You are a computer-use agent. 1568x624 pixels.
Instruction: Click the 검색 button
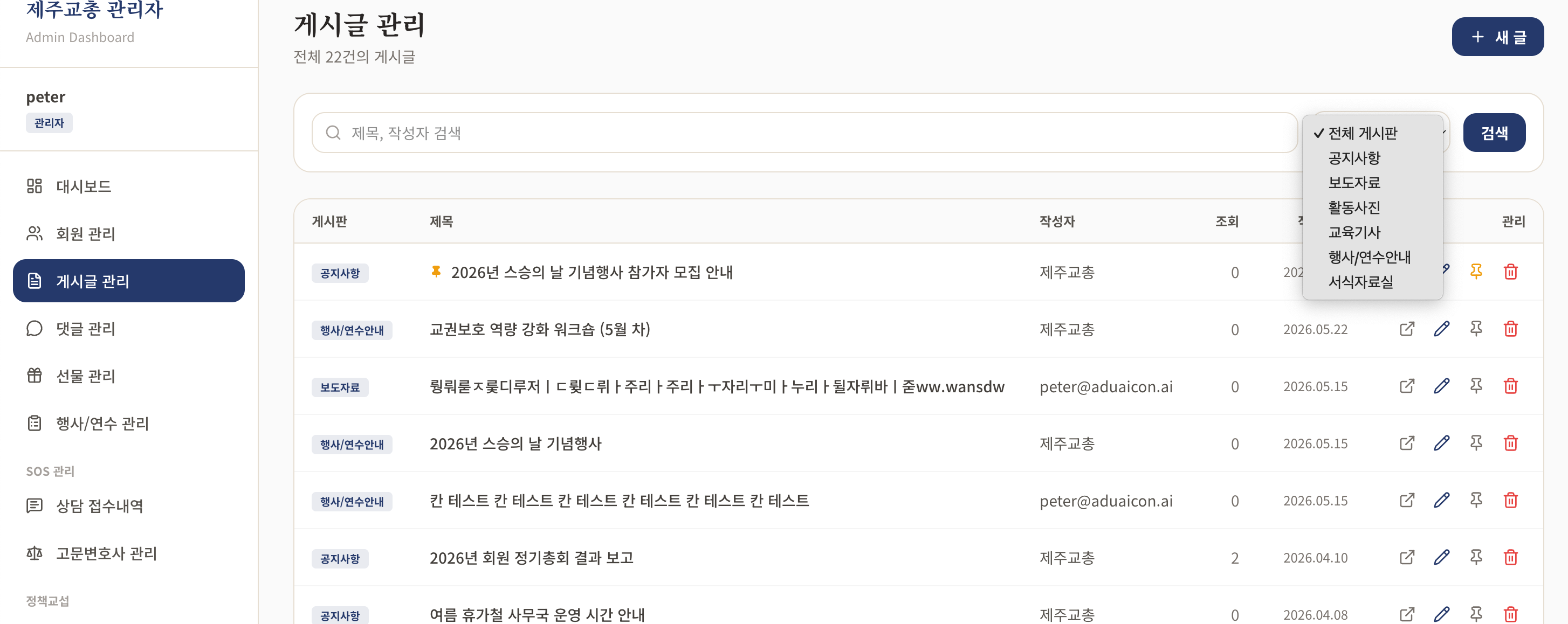pos(1494,133)
